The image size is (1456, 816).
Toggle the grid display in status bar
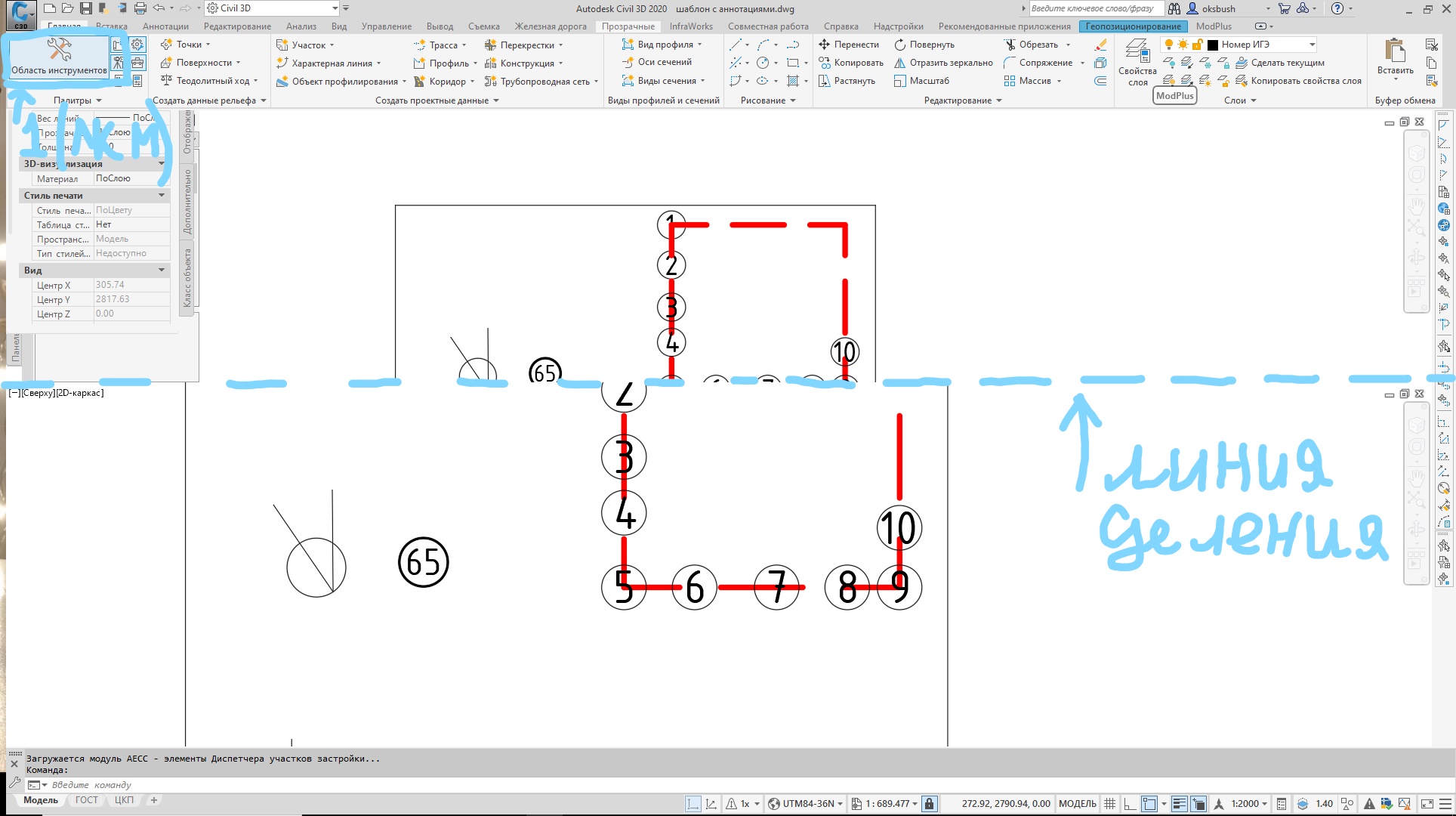(x=1109, y=804)
